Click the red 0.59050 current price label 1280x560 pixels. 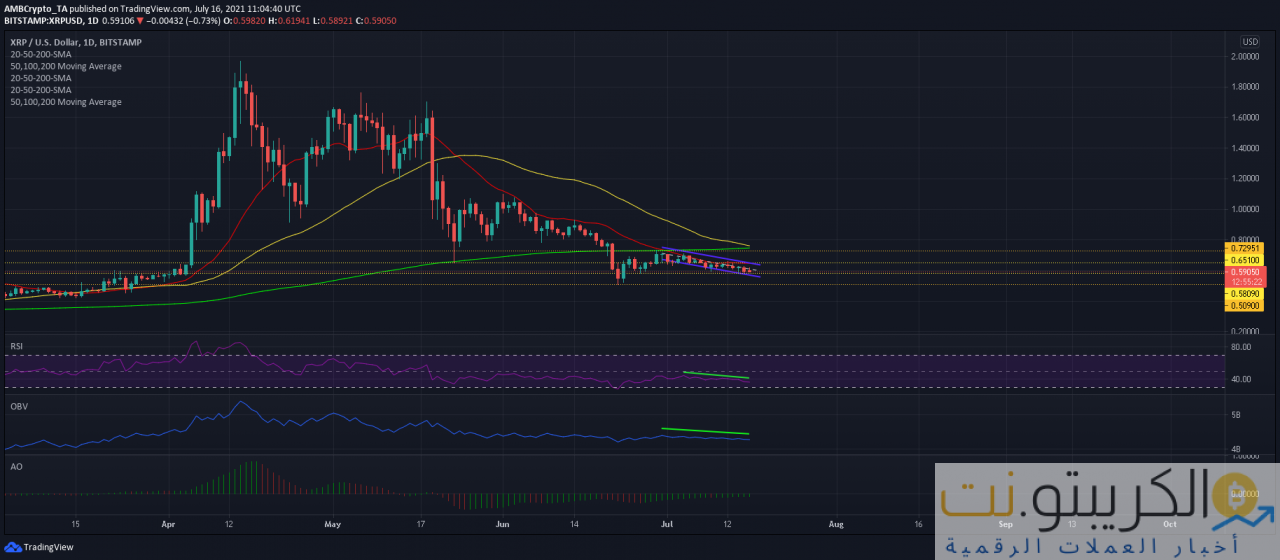coord(1245,271)
